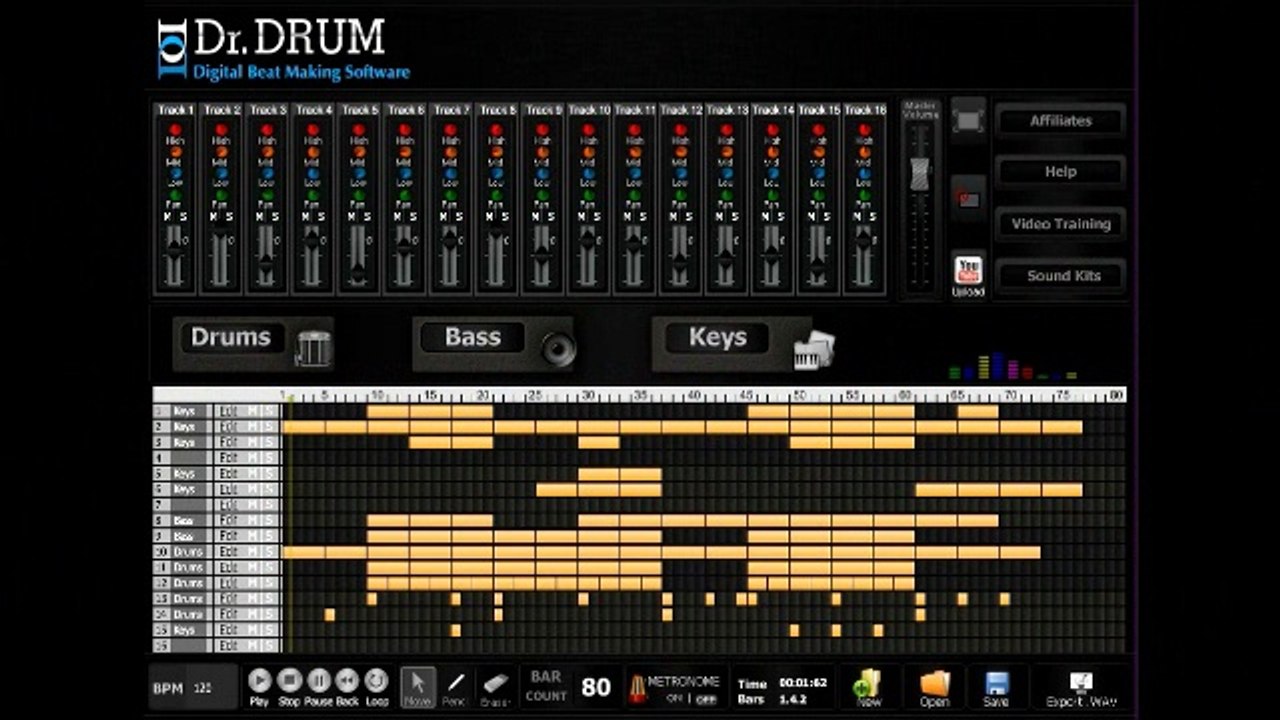The width and height of the screenshot is (1280, 720).
Task: Click the bar count value 80
Action: (x=596, y=687)
